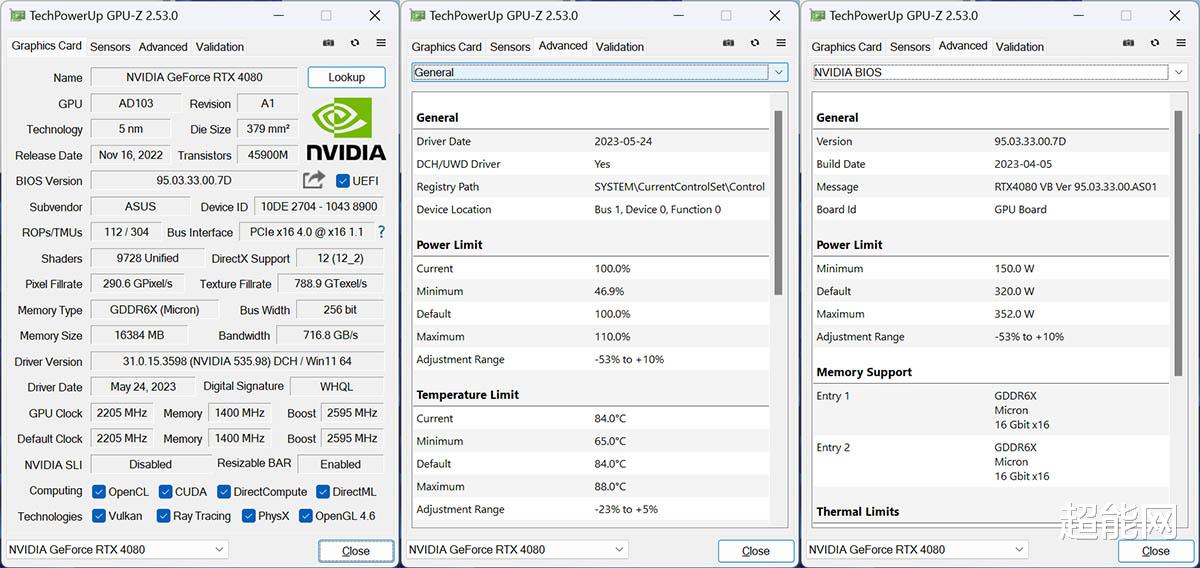Open the hamburger menu in right window
The image size is (1200, 568).
coord(1181,44)
